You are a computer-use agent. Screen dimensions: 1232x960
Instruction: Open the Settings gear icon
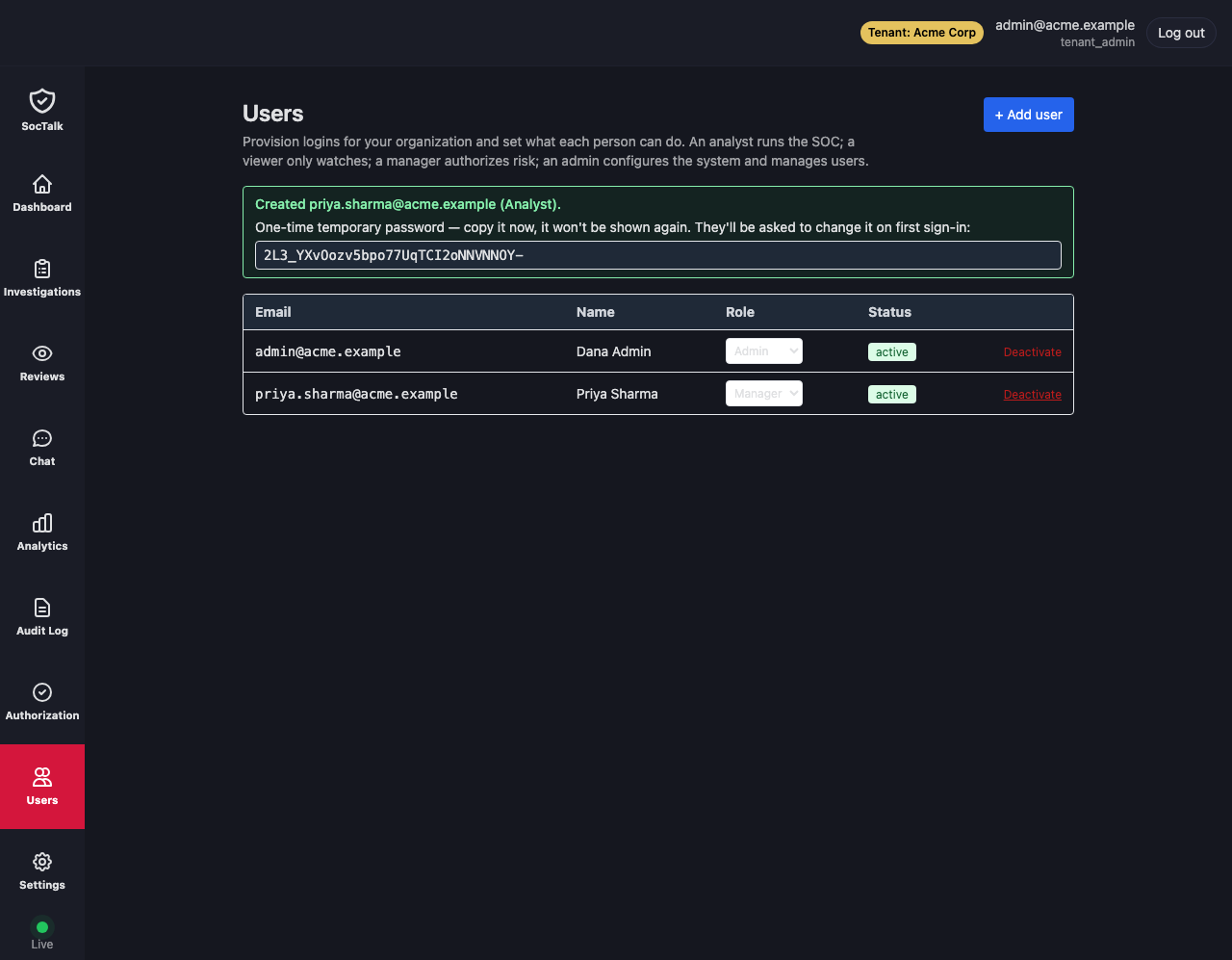pyautogui.click(x=42, y=862)
